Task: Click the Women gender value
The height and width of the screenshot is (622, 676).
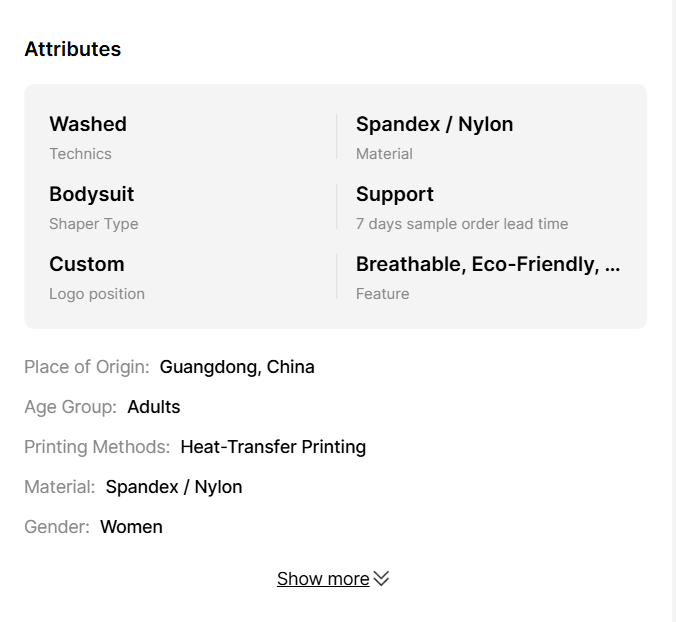Action: (131, 527)
